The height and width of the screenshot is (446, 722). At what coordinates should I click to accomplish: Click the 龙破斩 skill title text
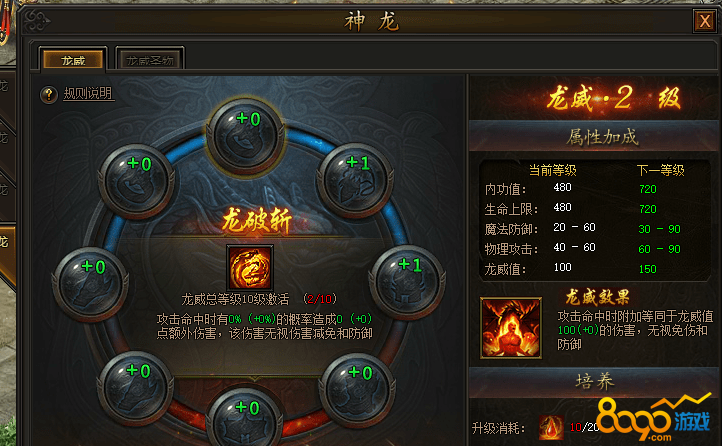point(256,221)
